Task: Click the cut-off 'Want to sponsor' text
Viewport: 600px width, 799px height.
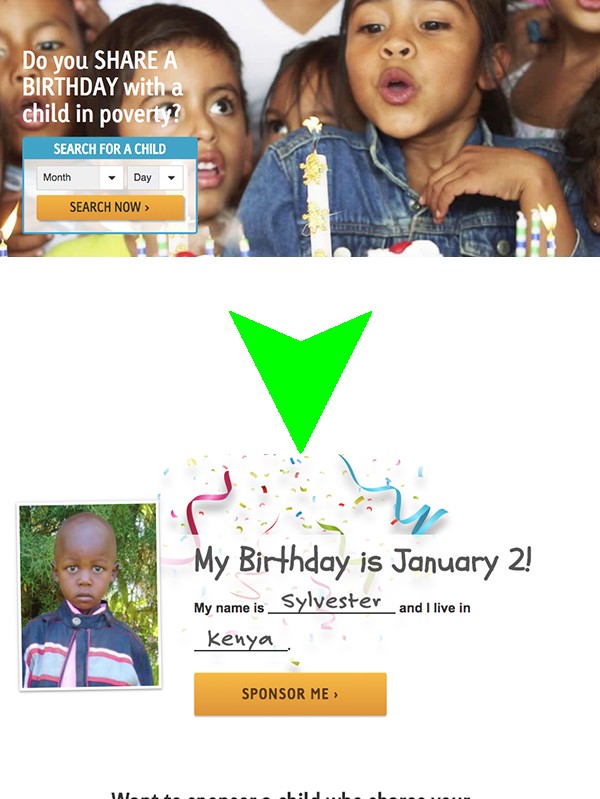Action: pos(291,795)
